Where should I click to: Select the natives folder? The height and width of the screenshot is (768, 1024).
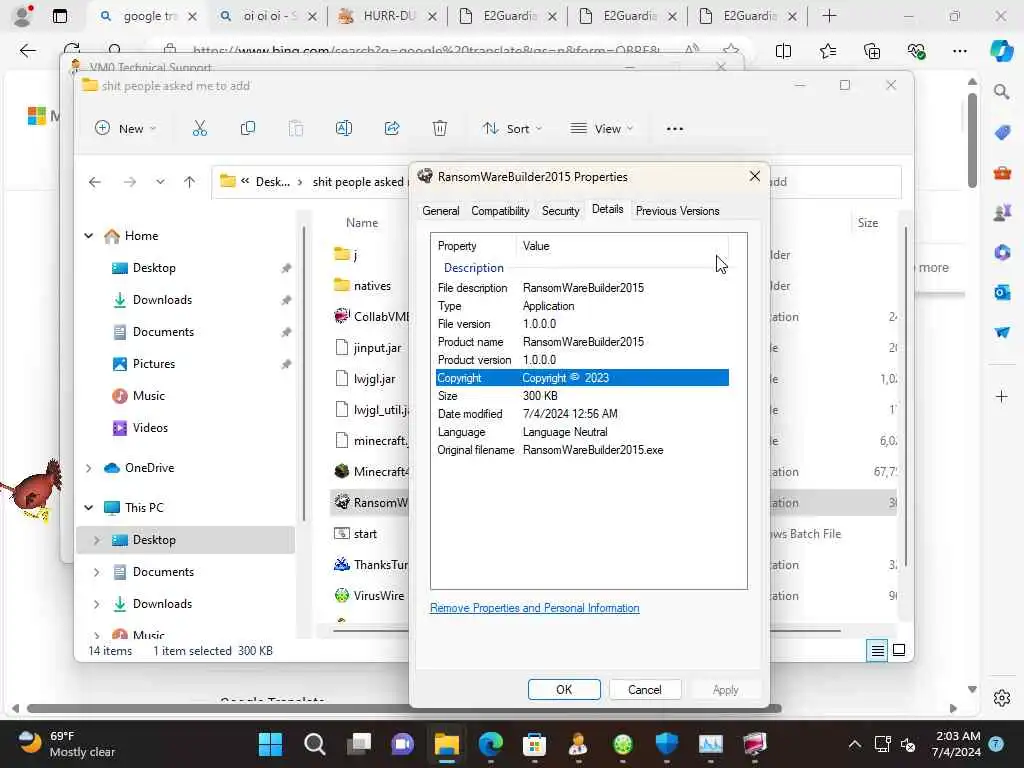pyautogui.click(x=372, y=285)
